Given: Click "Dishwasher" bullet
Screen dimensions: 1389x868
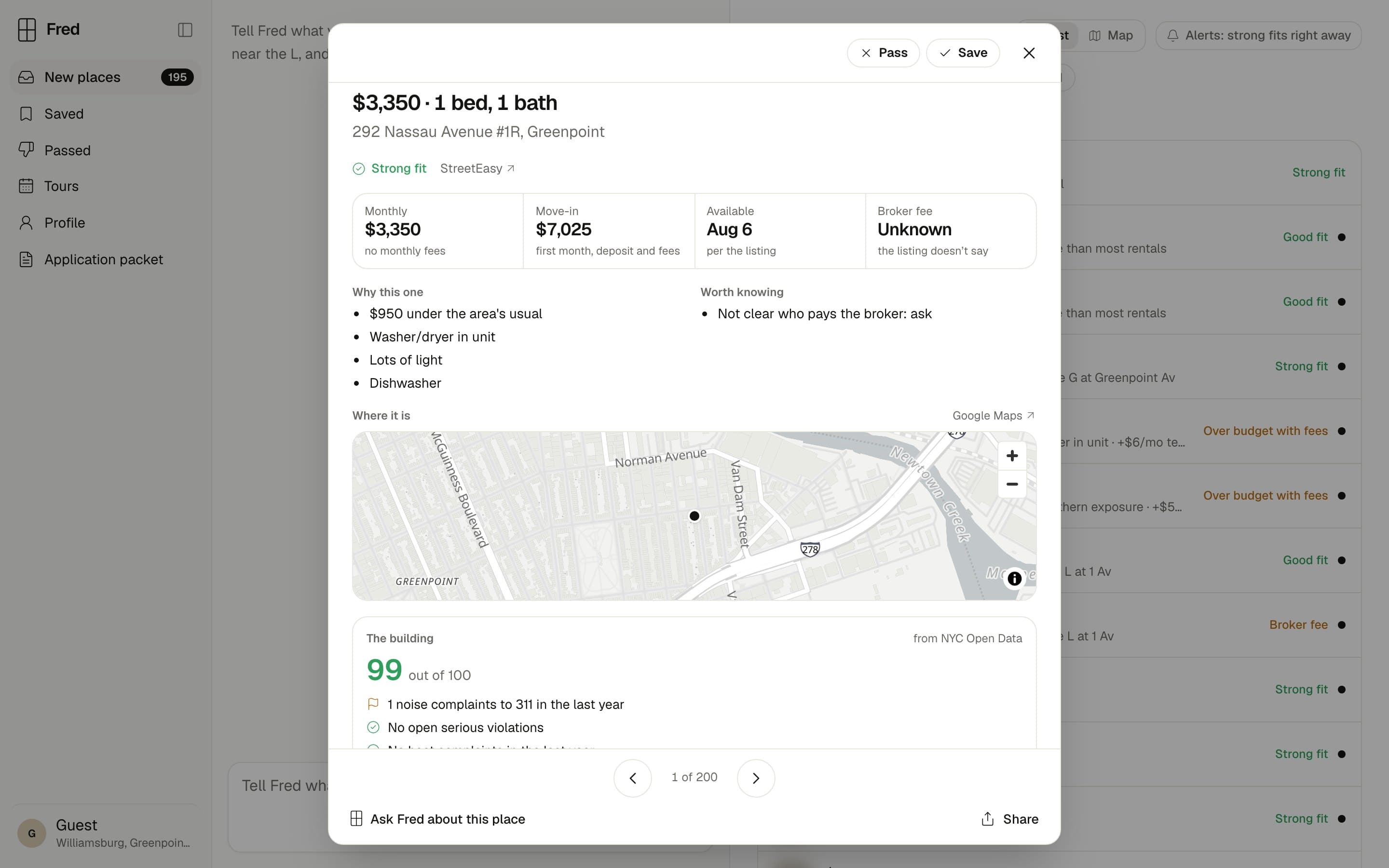Looking at the screenshot, I should click(x=405, y=383).
